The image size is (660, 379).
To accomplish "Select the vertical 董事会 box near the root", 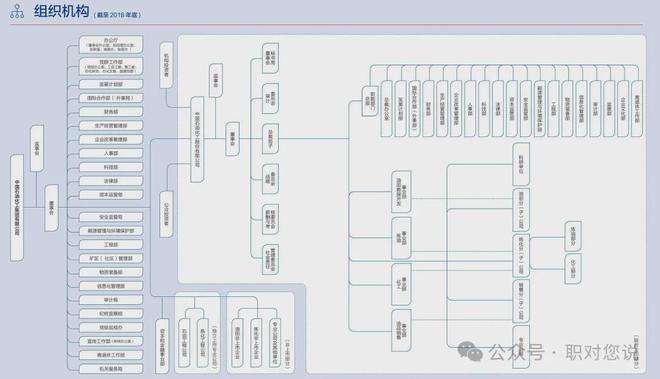I will click(51, 208).
